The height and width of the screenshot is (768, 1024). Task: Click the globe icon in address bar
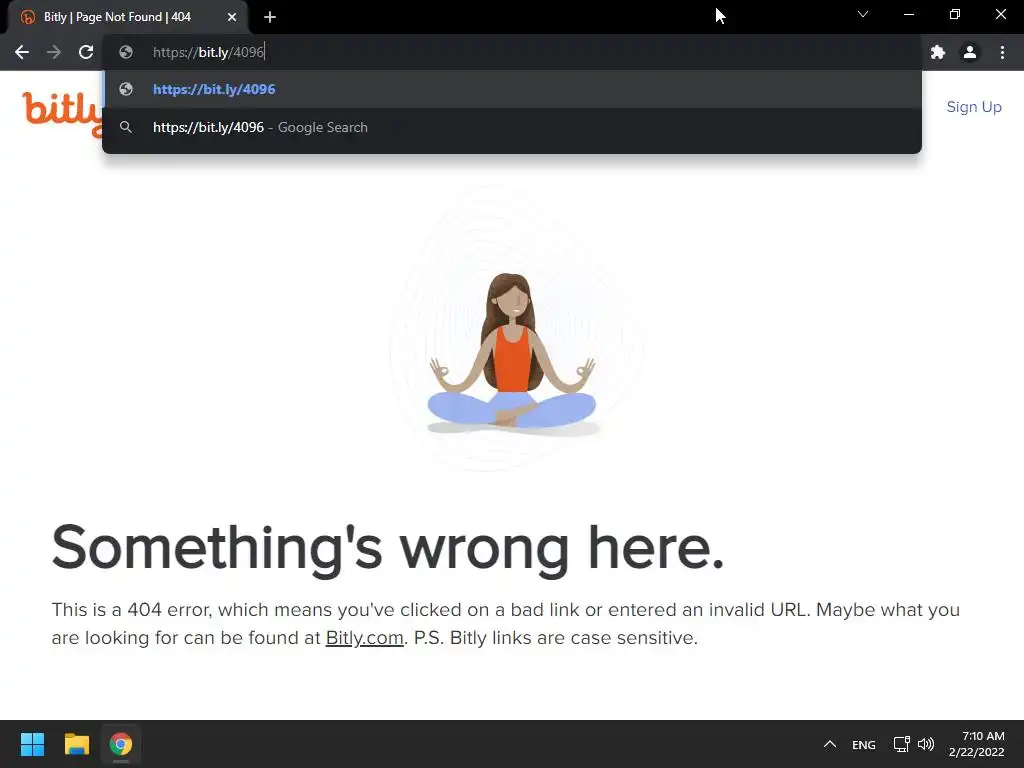(126, 52)
